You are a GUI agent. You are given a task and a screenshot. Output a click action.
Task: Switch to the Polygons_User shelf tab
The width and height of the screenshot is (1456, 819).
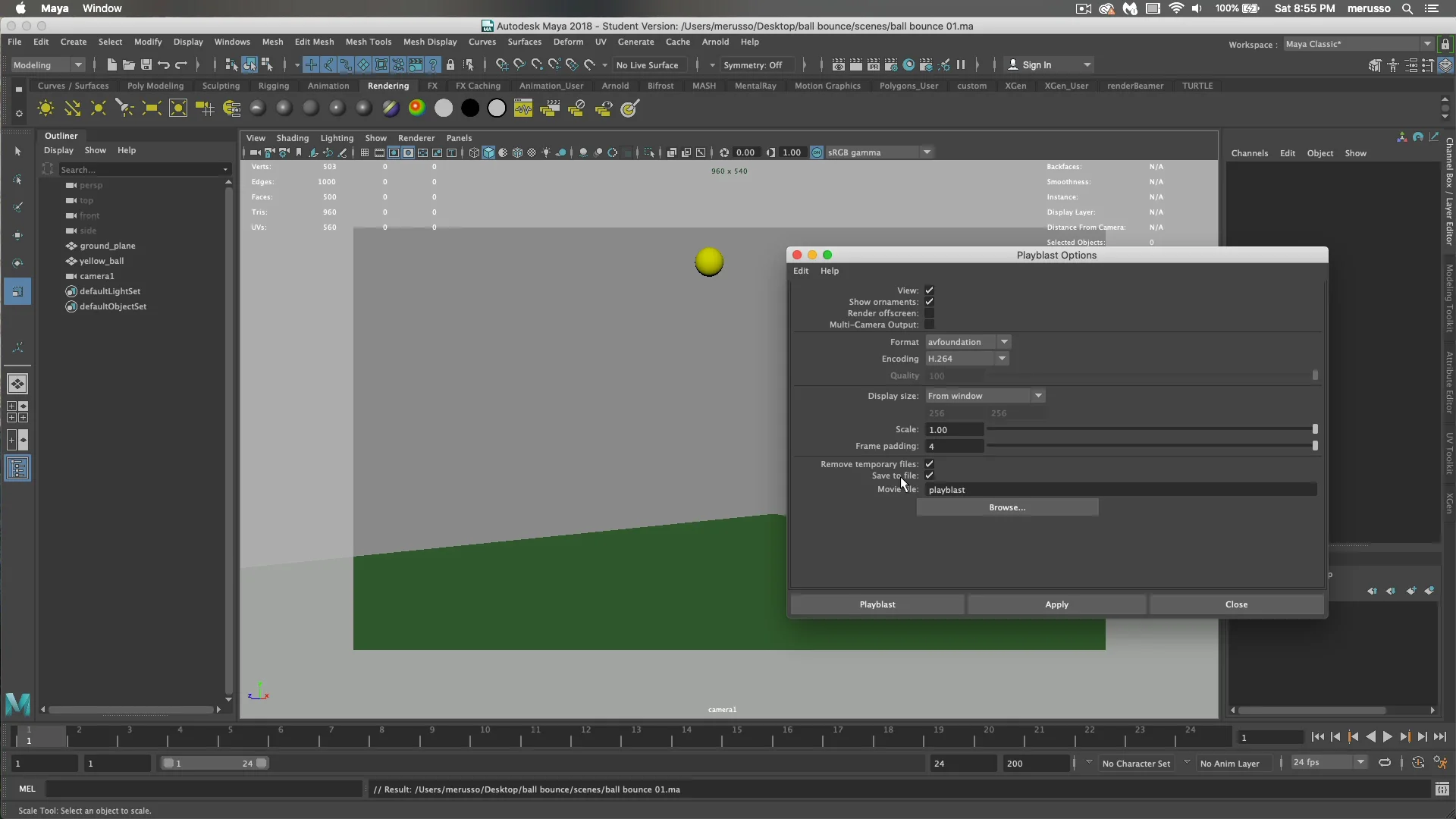point(911,86)
